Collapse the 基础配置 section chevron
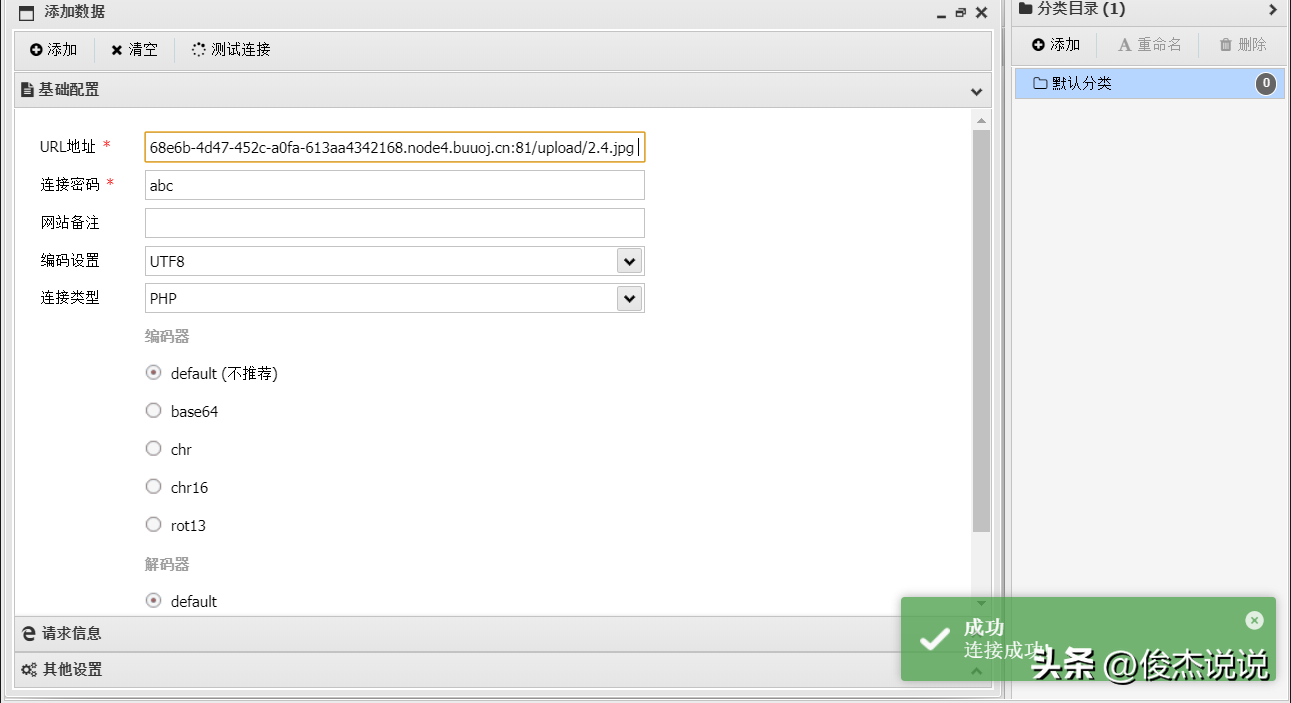This screenshot has width=1291, height=703. [x=976, y=91]
